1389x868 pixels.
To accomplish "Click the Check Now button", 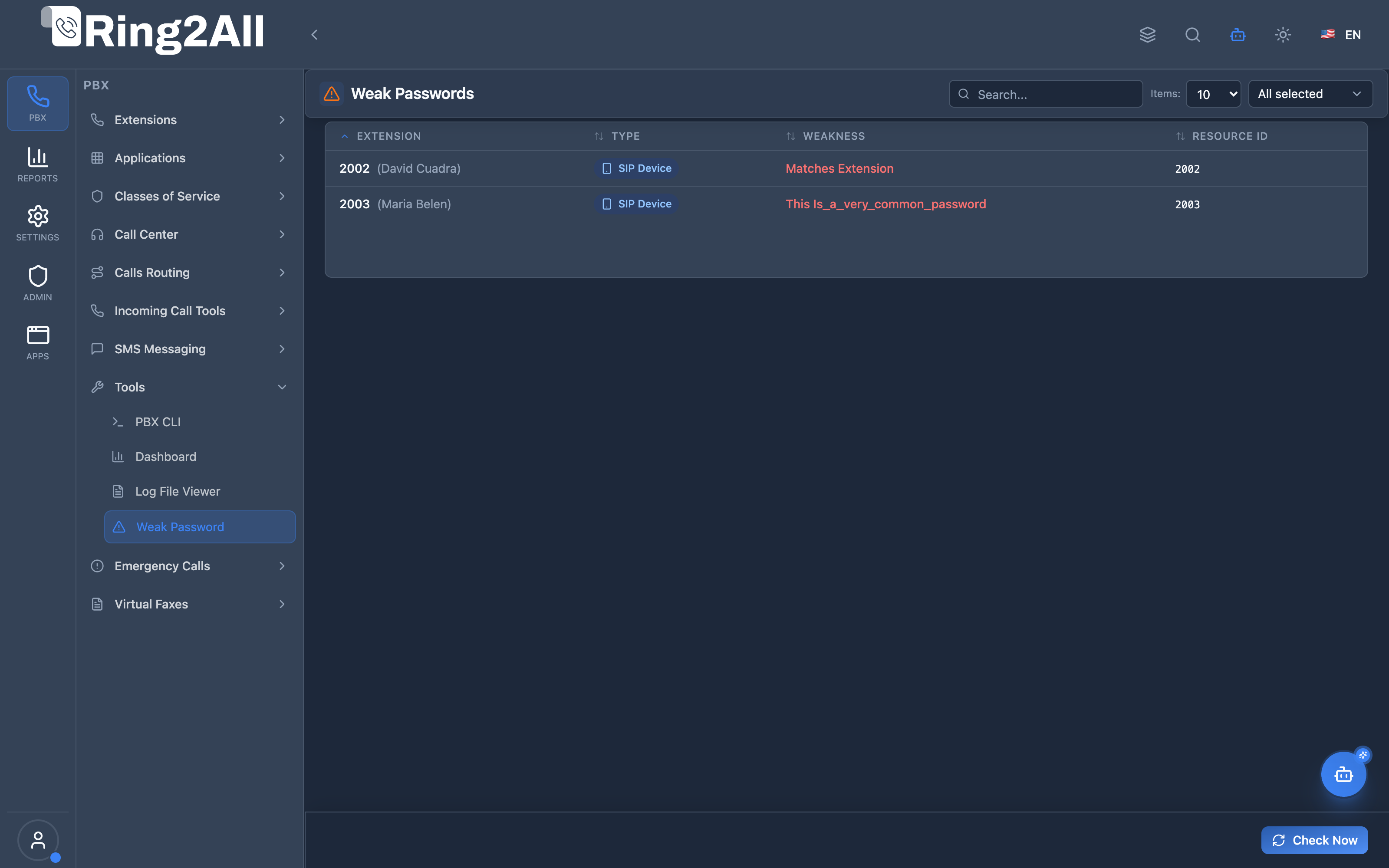I will tap(1314, 840).
